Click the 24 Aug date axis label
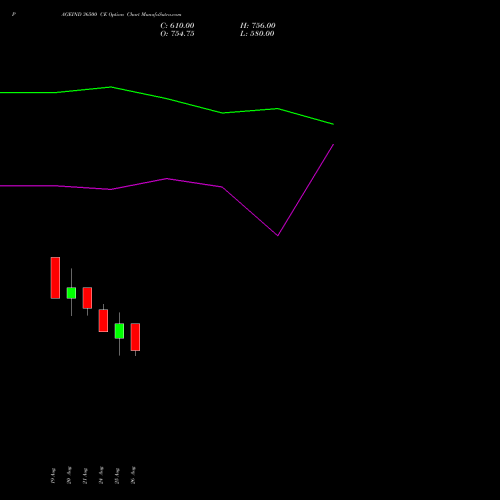The height and width of the screenshot is (500, 500). 101,475
